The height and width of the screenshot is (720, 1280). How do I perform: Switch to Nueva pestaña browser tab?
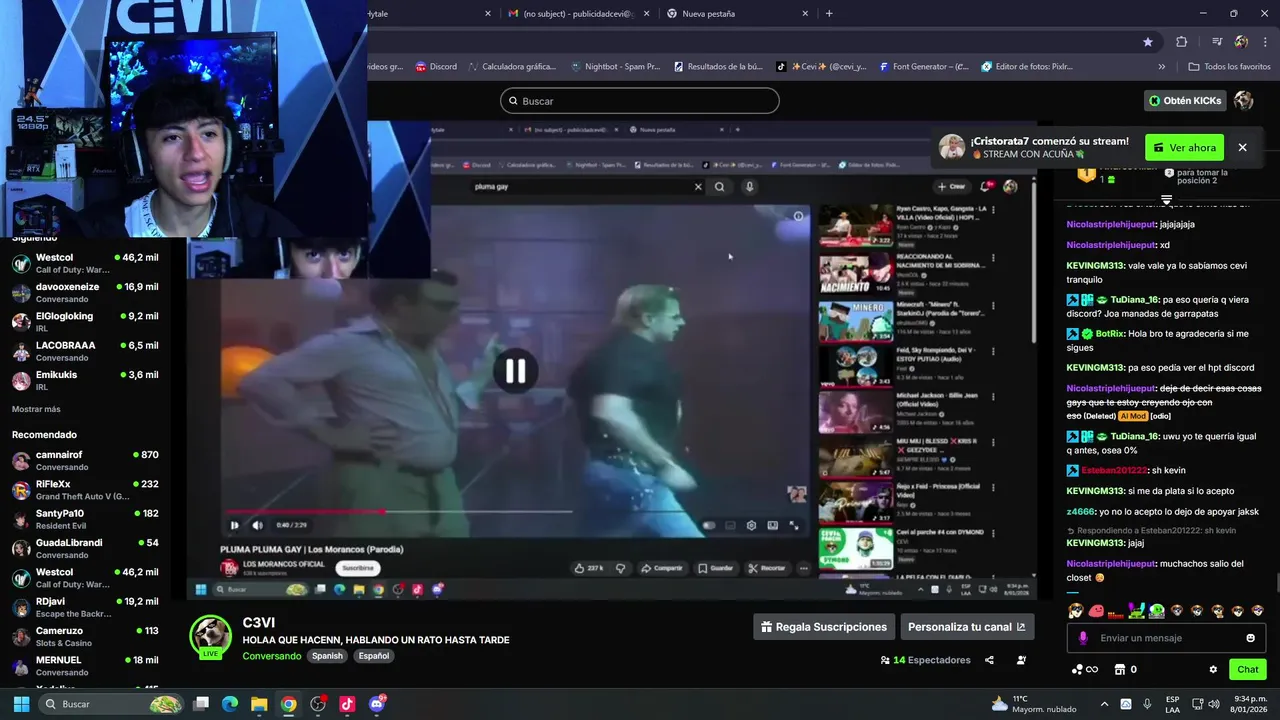pyautogui.click(x=737, y=13)
